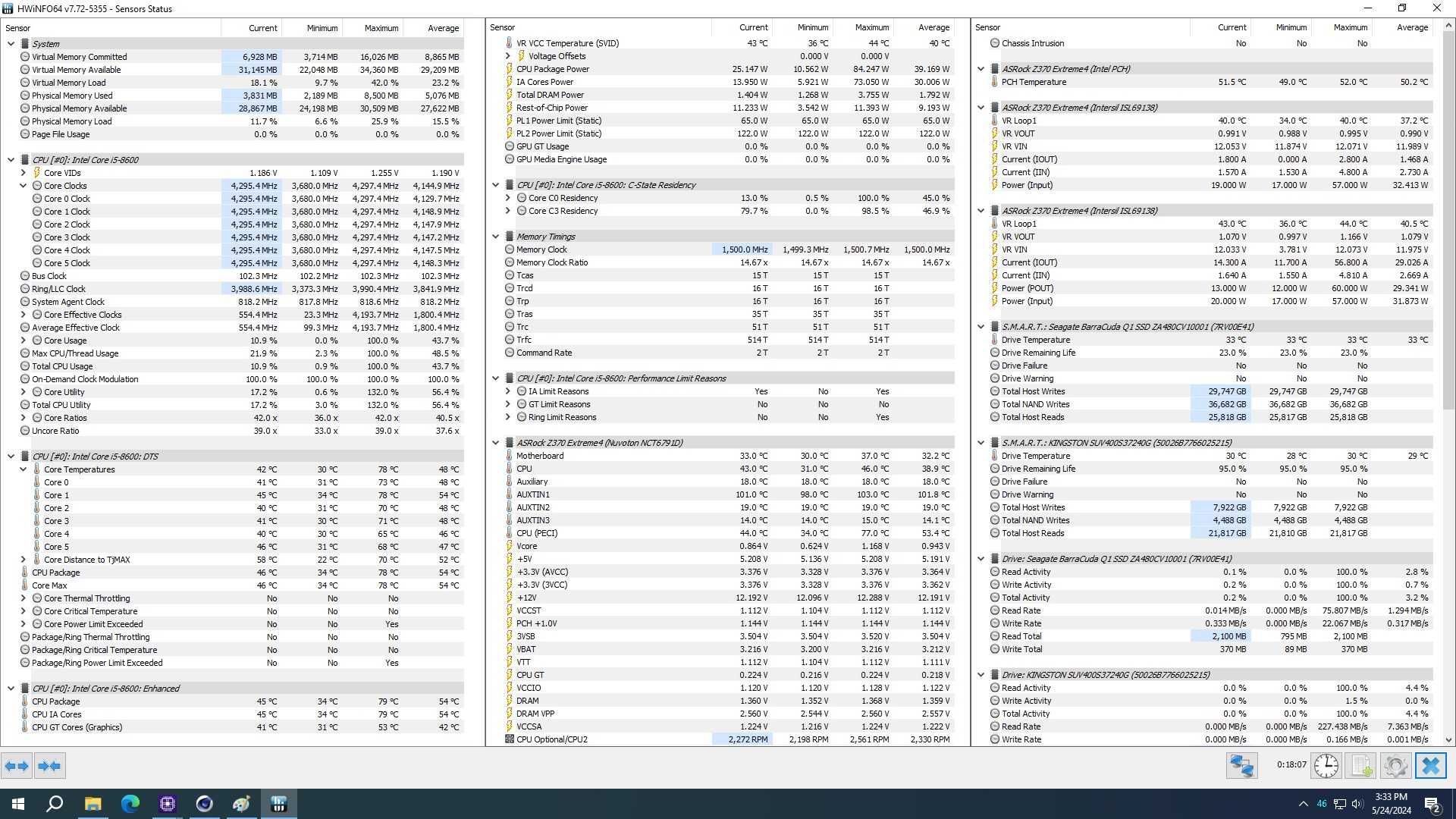Open the volume speaker tray icon

coord(1357,804)
